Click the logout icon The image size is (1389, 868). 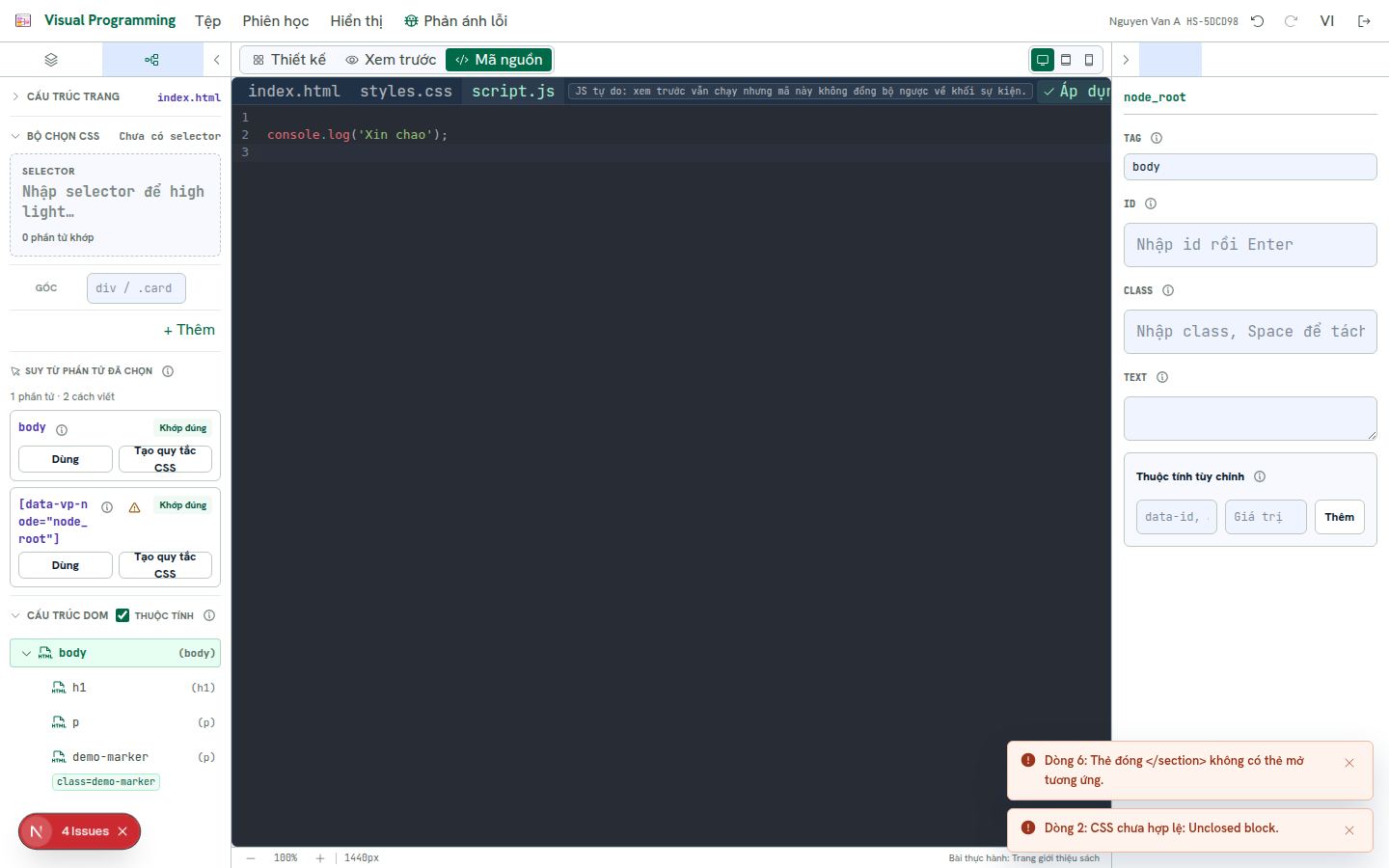click(1364, 21)
